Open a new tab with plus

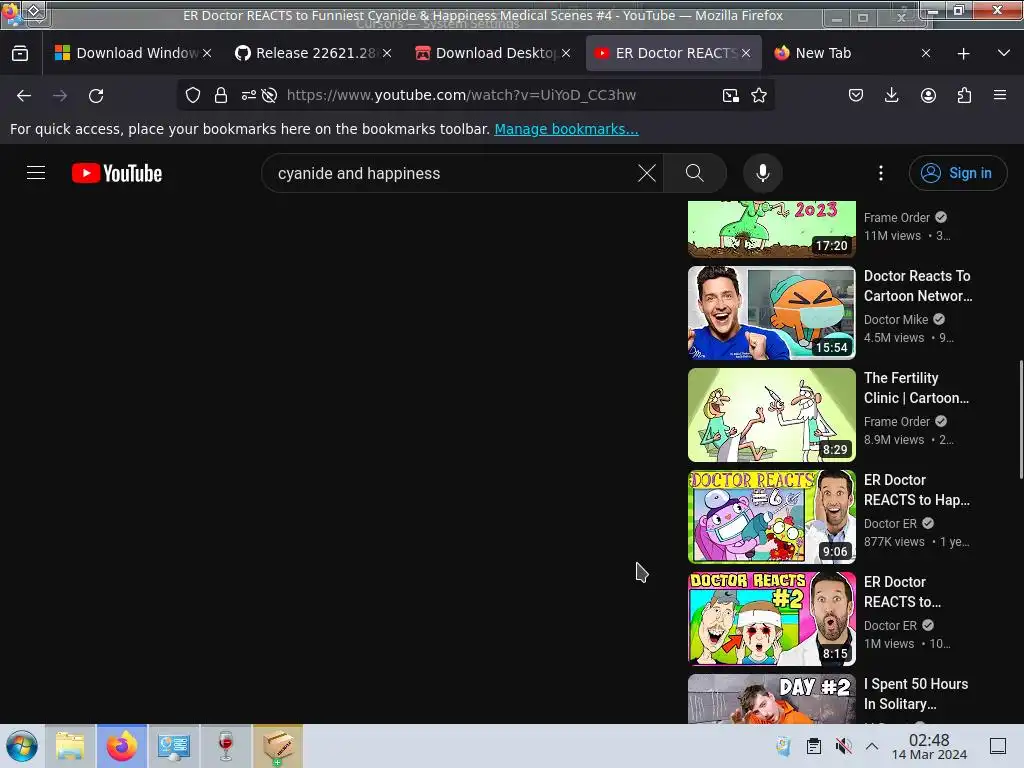pyautogui.click(x=963, y=54)
